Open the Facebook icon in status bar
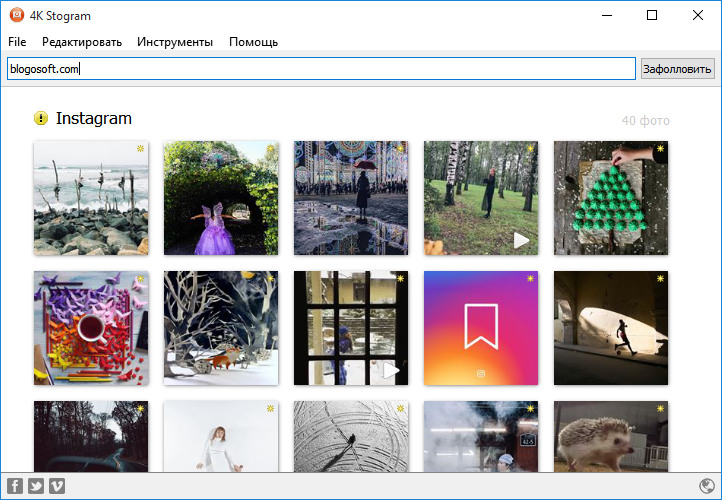Image resolution: width=722 pixels, height=500 pixels. (15, 486)
